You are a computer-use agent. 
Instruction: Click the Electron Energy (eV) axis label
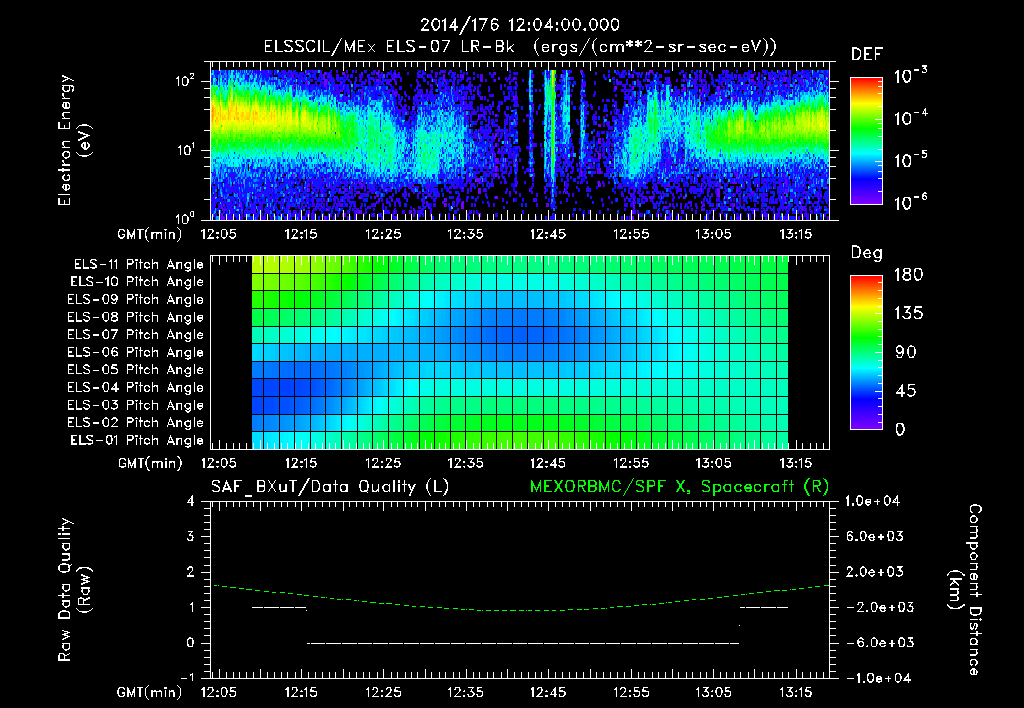click(73, 140)
